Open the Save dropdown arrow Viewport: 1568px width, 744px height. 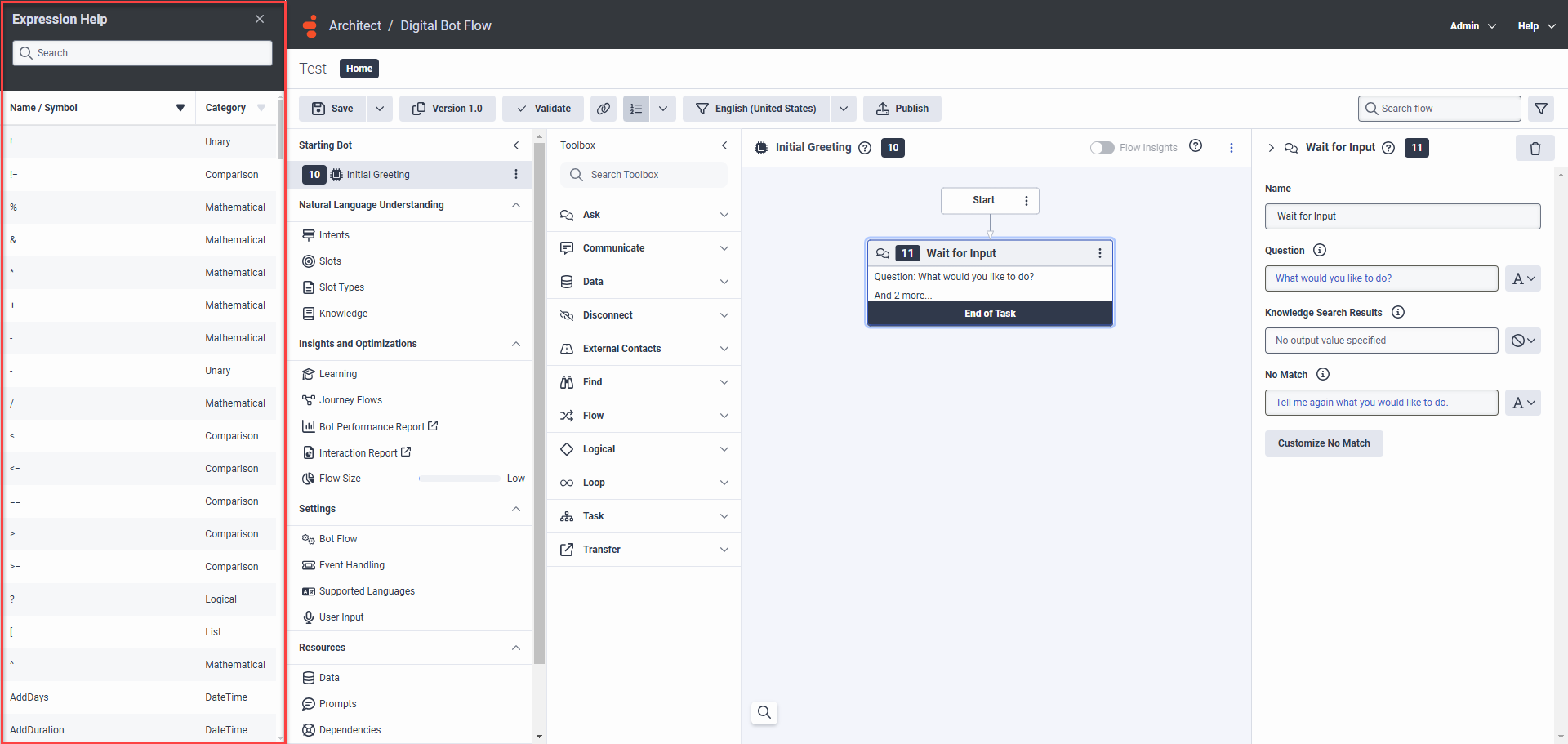380,109
